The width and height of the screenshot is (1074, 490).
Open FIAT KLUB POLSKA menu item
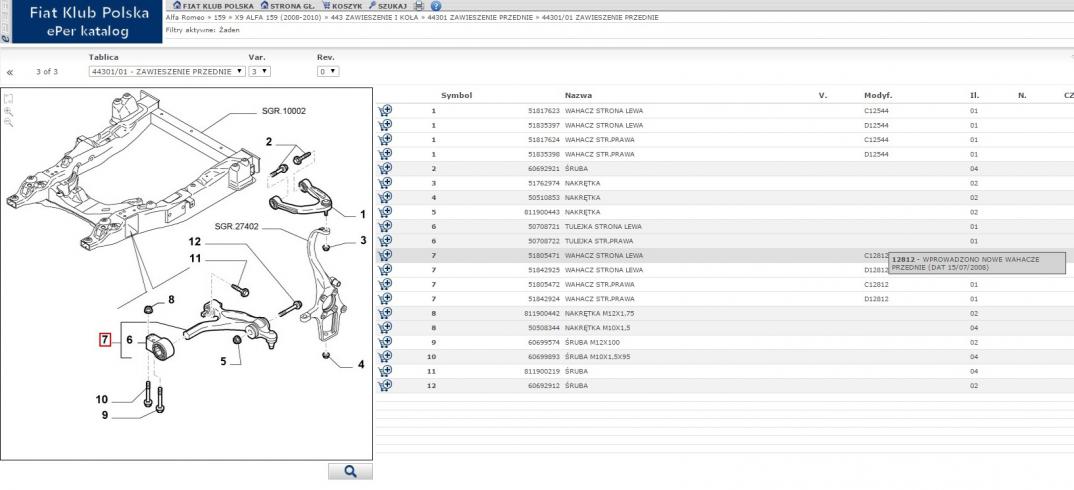[213, 5]
